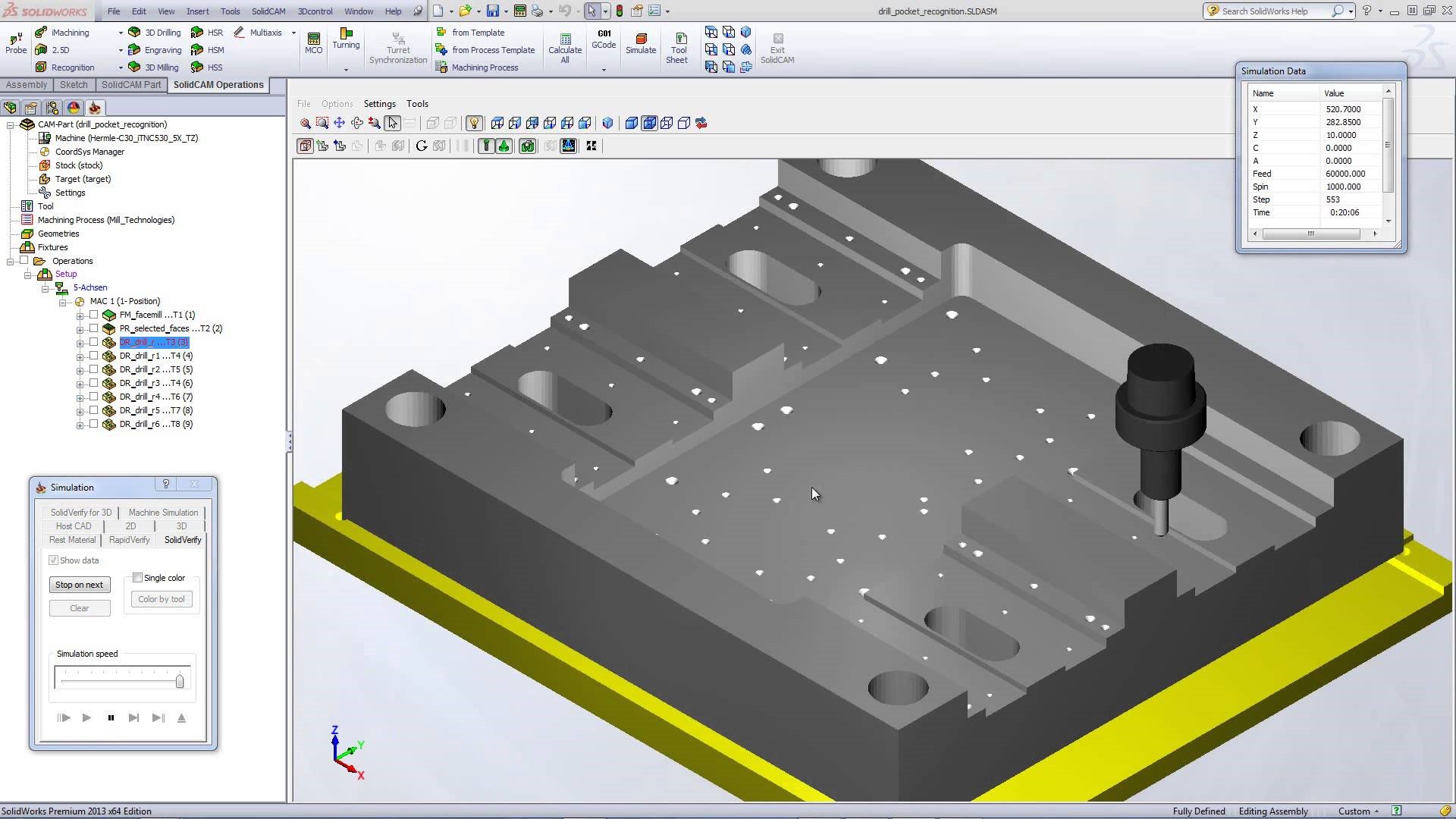The image size is (1456, 819).
Task: Collapse the CAM-Part drill_pocket_recognition tree root
Action: pyautogui.click(x=11, y=125)
